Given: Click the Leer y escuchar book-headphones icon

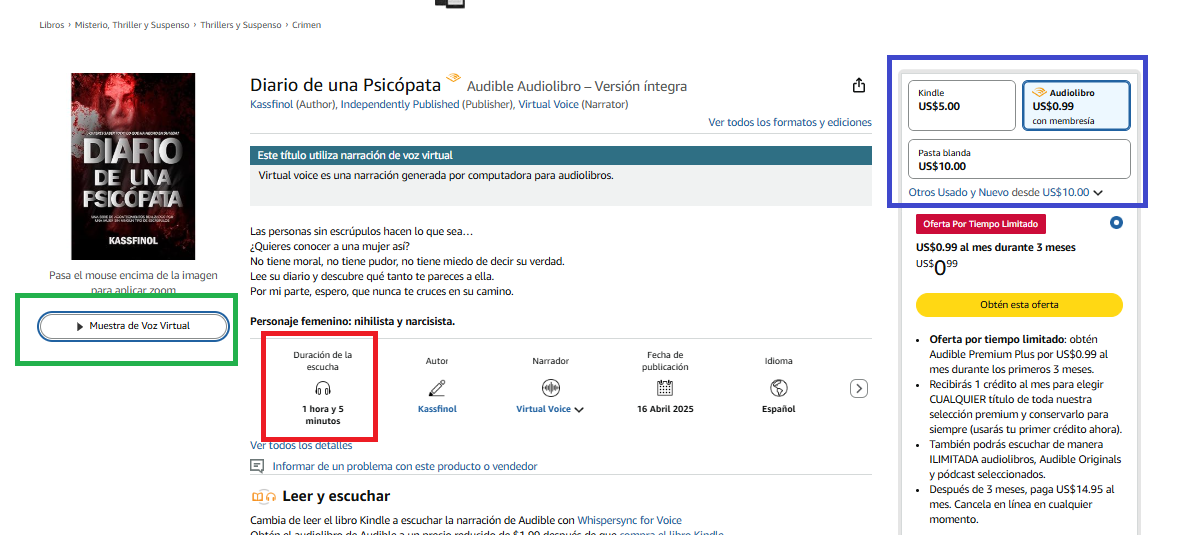Looking at the screenshot, I should point(264,497).
